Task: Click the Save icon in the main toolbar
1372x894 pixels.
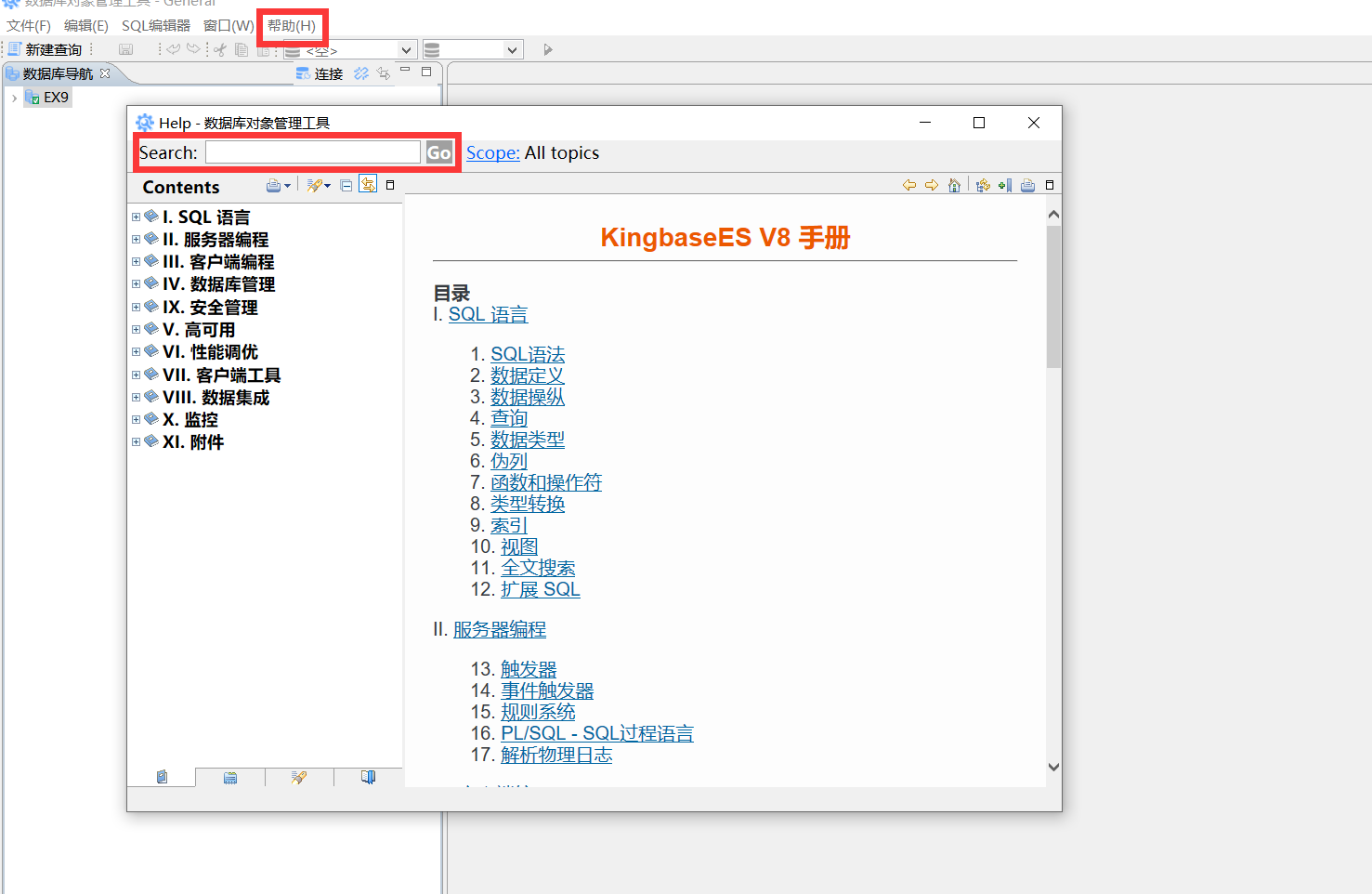Action: click(x=125, y=49)
